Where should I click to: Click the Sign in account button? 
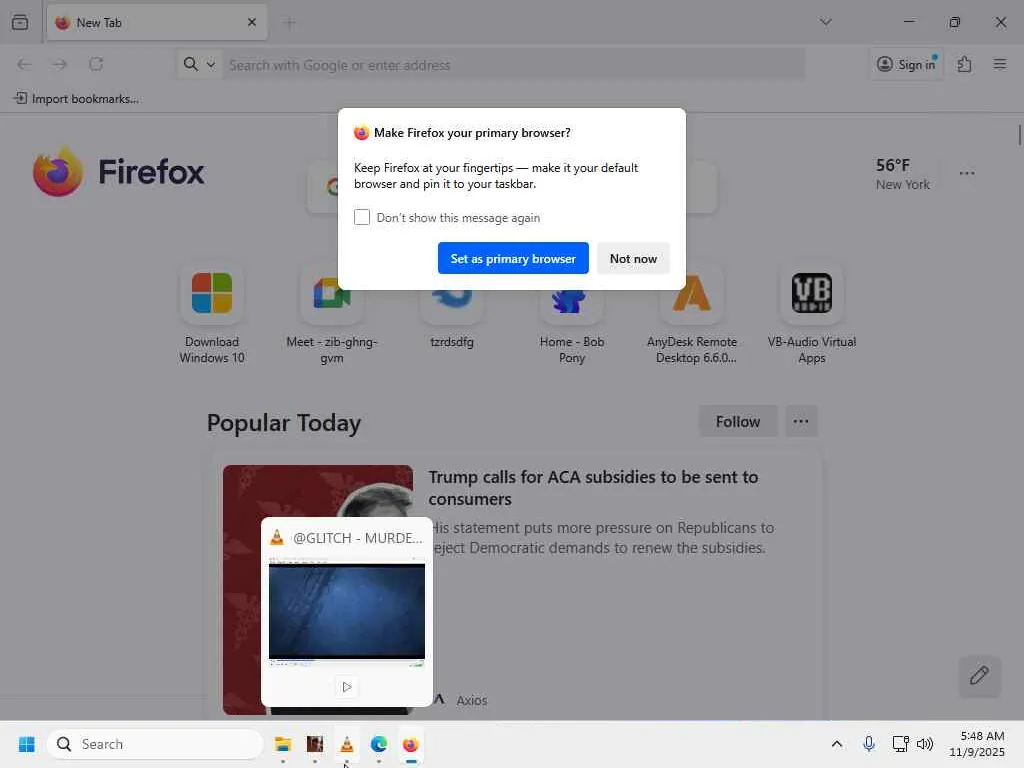pos(906,64)
